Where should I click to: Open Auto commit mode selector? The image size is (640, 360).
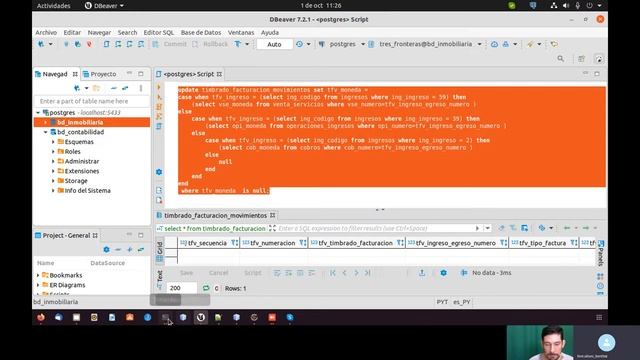[274, 44]
